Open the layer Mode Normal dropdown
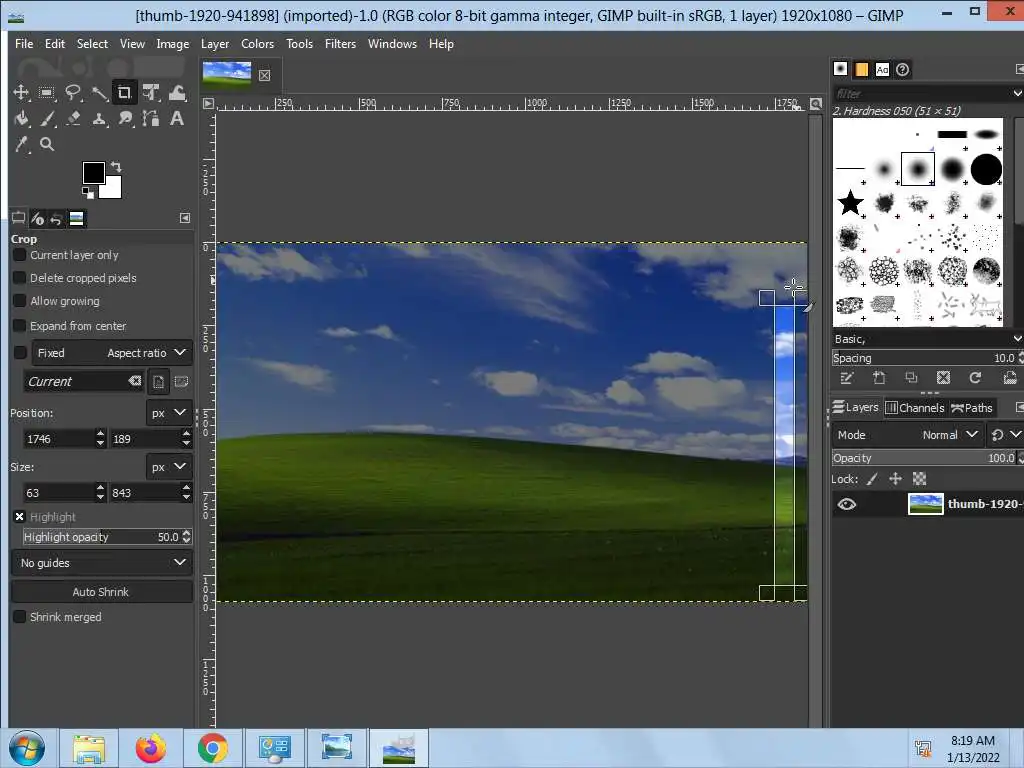The image size is (1024, 768). (x=907, y=434)
